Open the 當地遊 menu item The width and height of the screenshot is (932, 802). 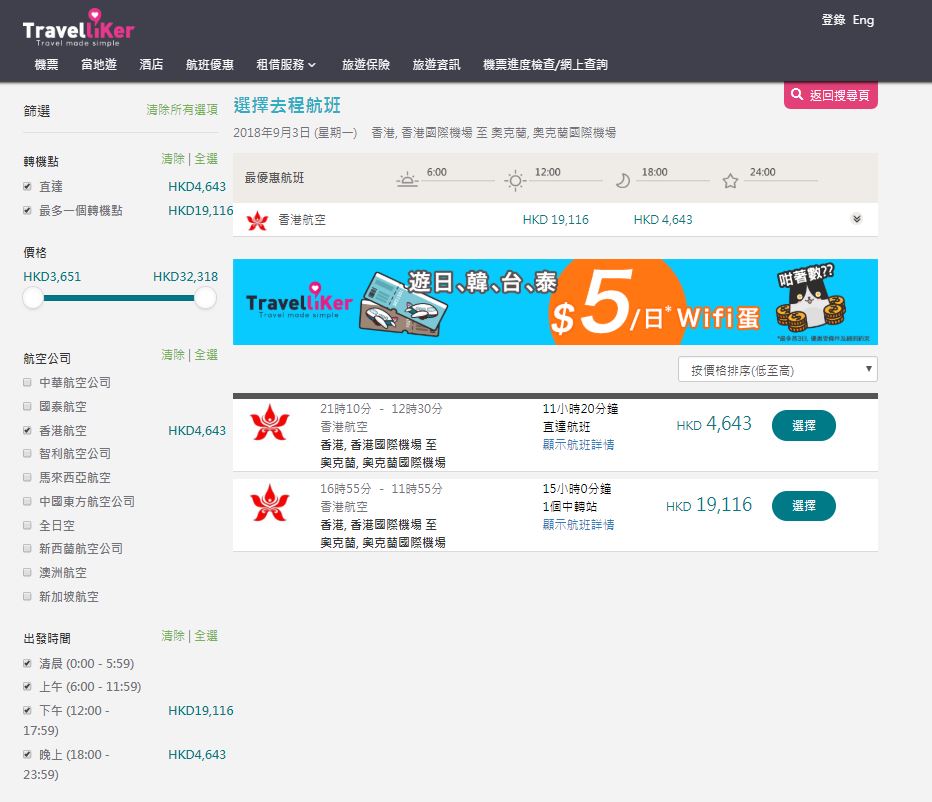[99, 64]
